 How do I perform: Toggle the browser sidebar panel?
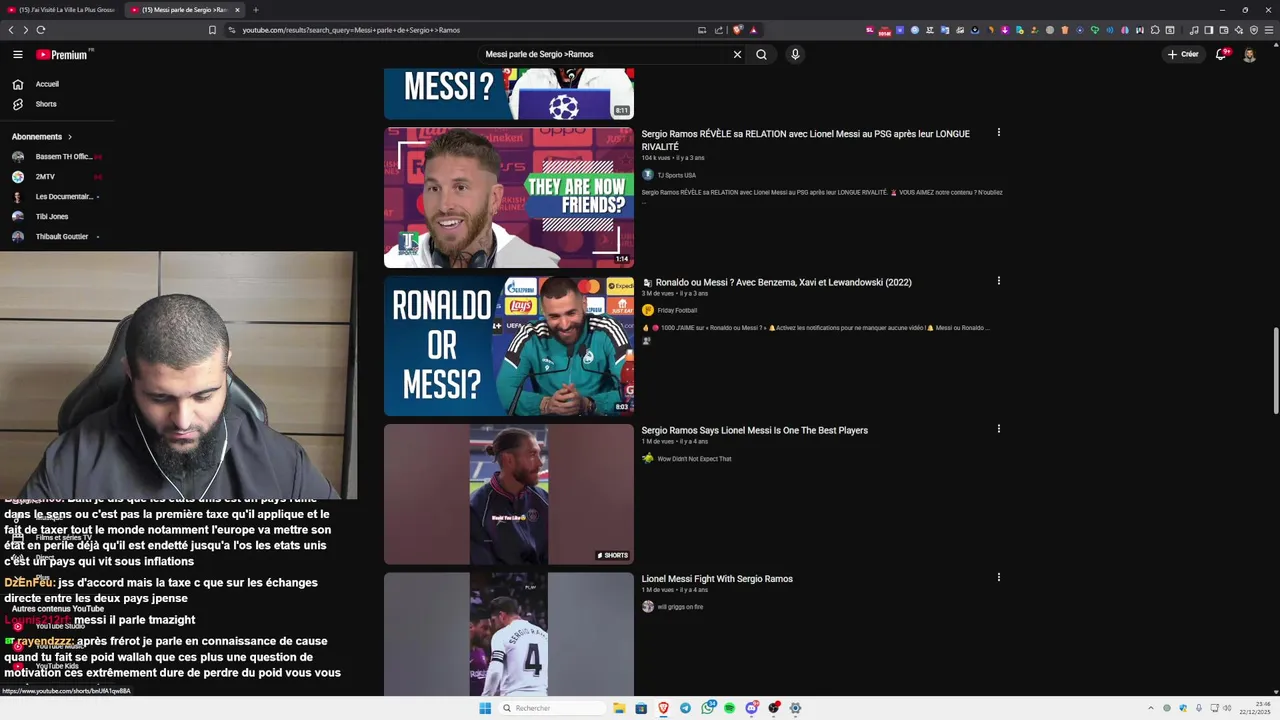click(1209, 30)
